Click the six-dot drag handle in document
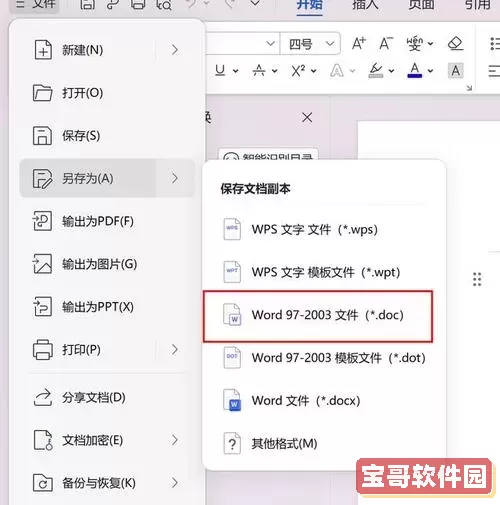 click(x=477, y=279)
